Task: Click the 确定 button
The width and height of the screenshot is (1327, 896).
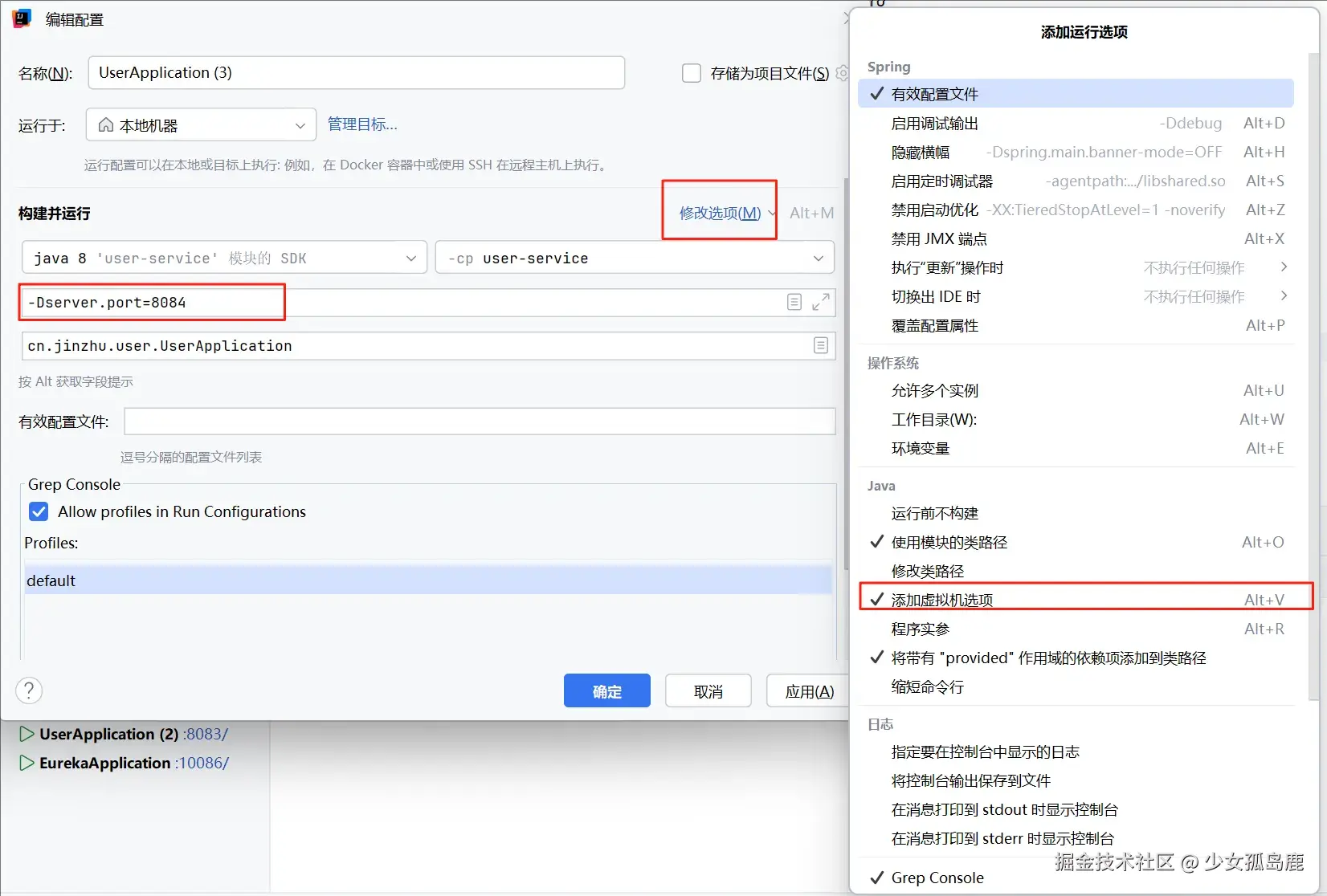Action: click(x=606, y=690)
